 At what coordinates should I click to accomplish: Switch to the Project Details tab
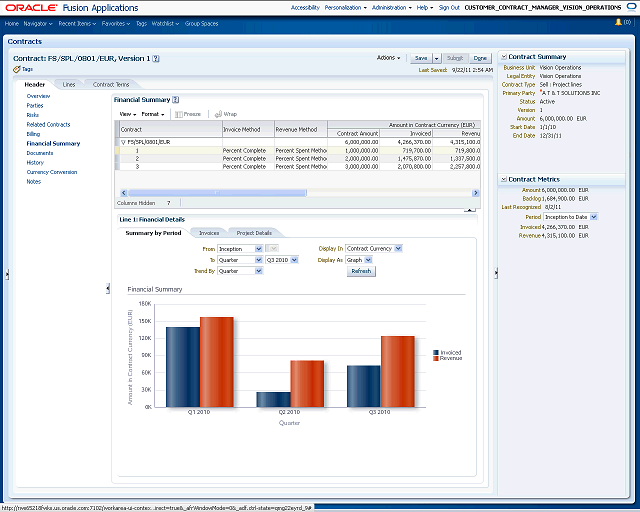coord(254,233)
